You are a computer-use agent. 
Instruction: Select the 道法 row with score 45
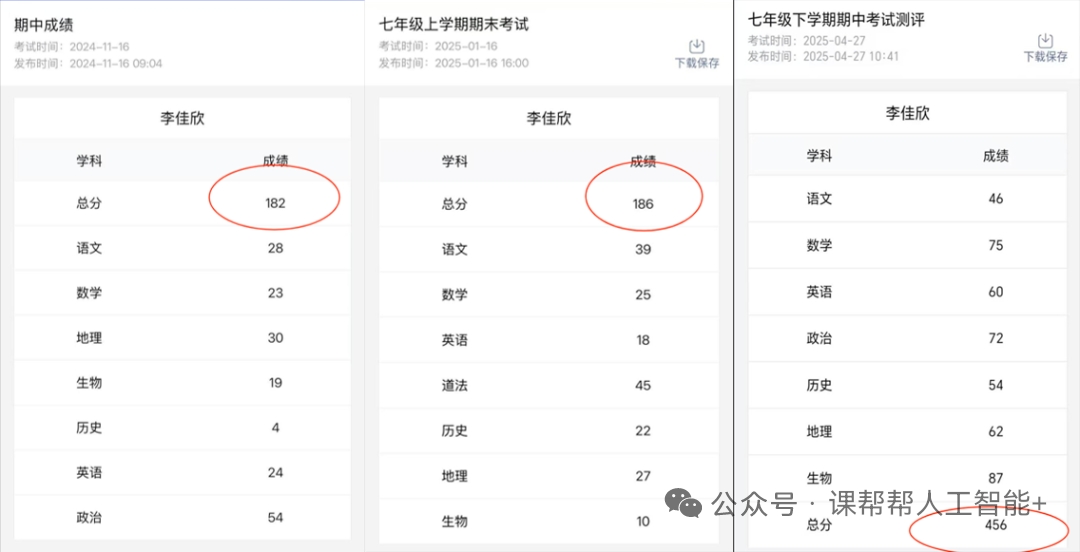click(548, 385)
